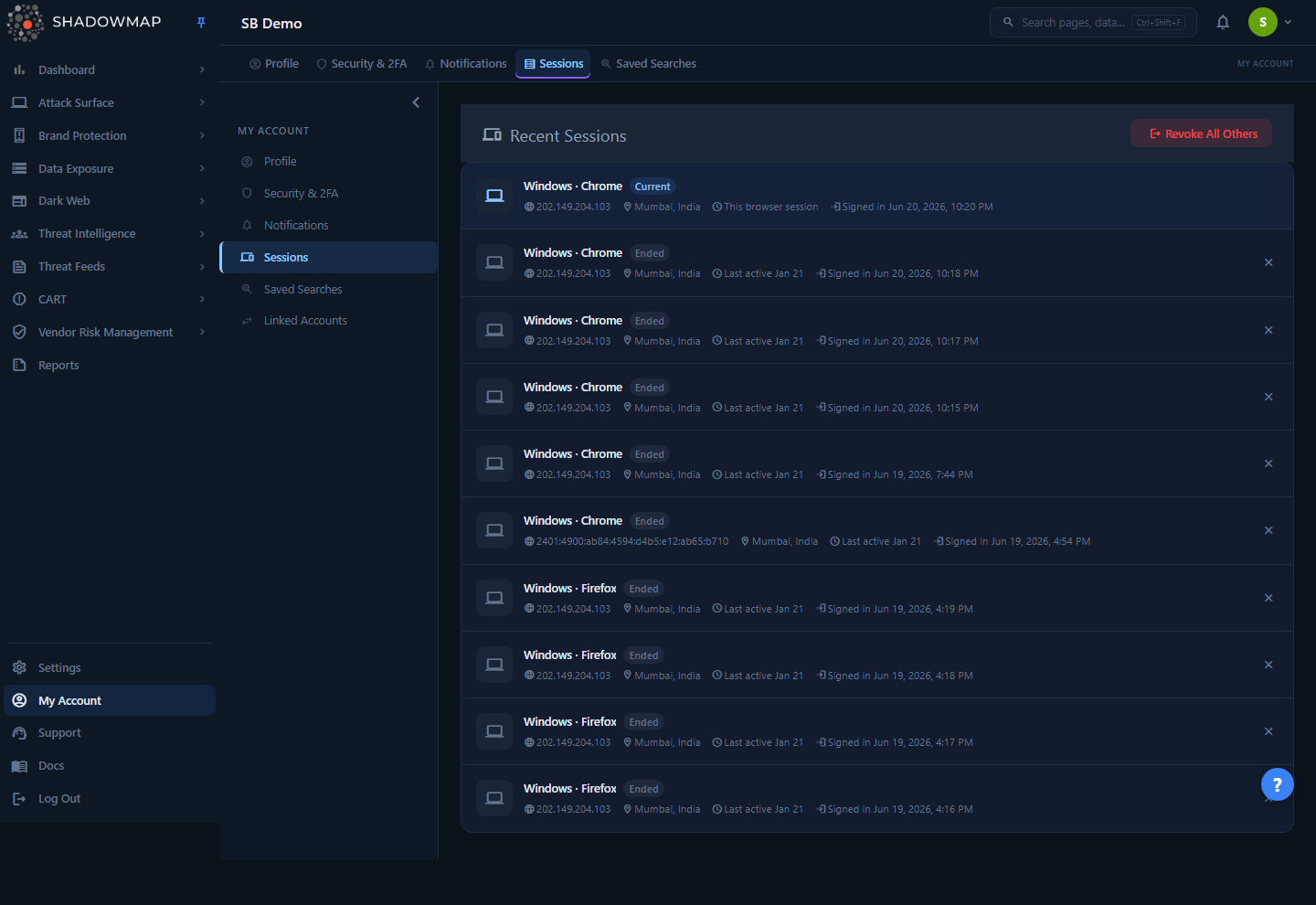This screenshot has width=1316, height=905.
Task: Open Profile in My Account panel
Action: [329, 162]
